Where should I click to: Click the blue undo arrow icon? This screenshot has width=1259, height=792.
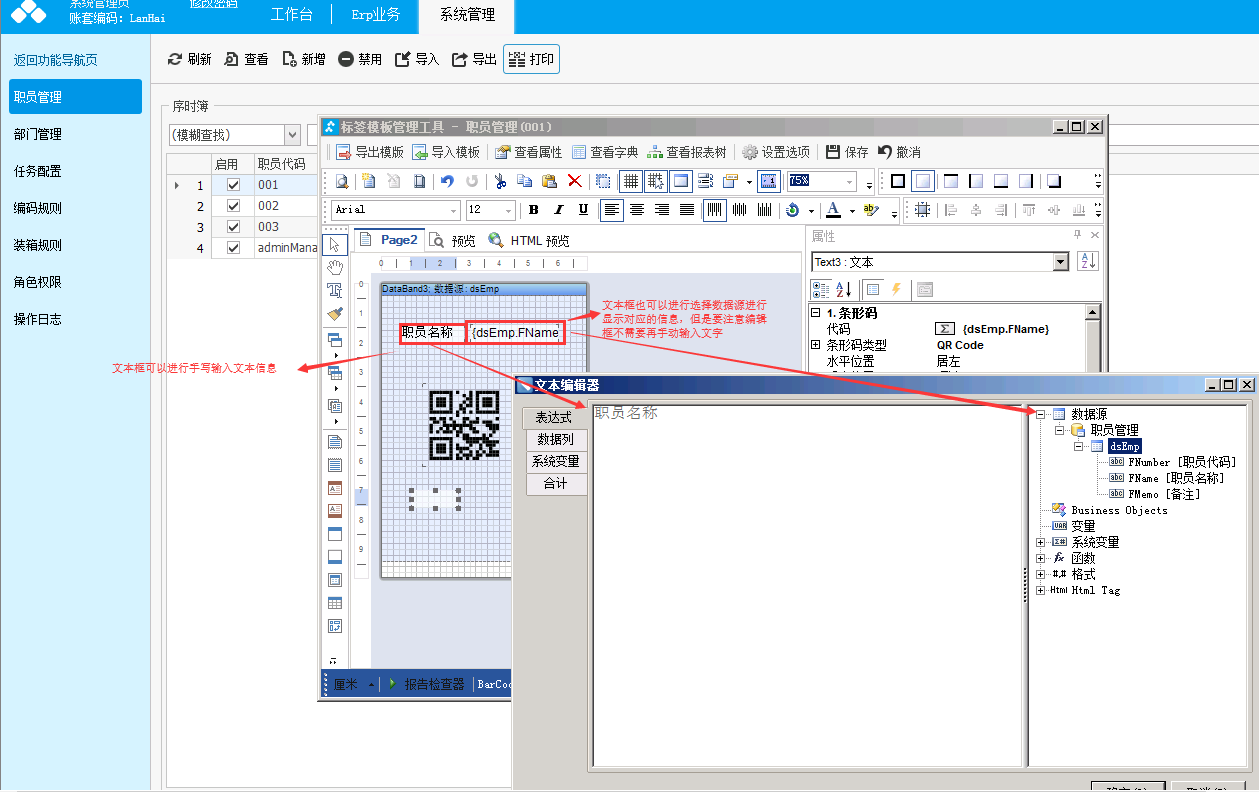click(x=447, y=181)
